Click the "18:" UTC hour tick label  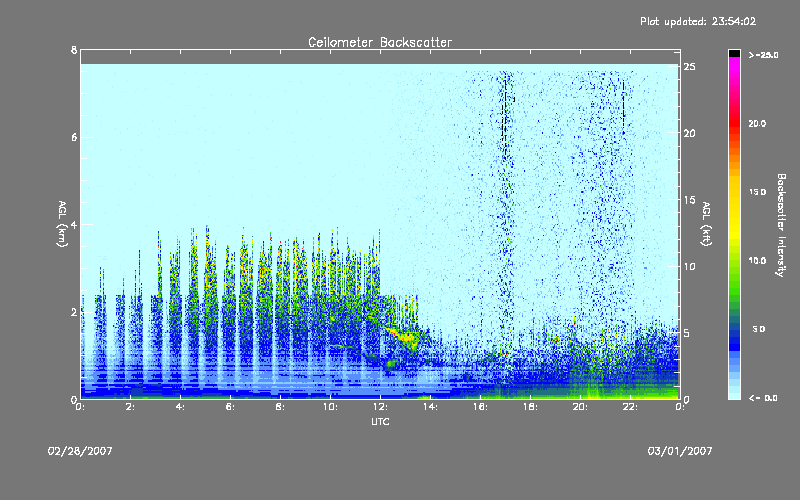(x=531, y=407)
